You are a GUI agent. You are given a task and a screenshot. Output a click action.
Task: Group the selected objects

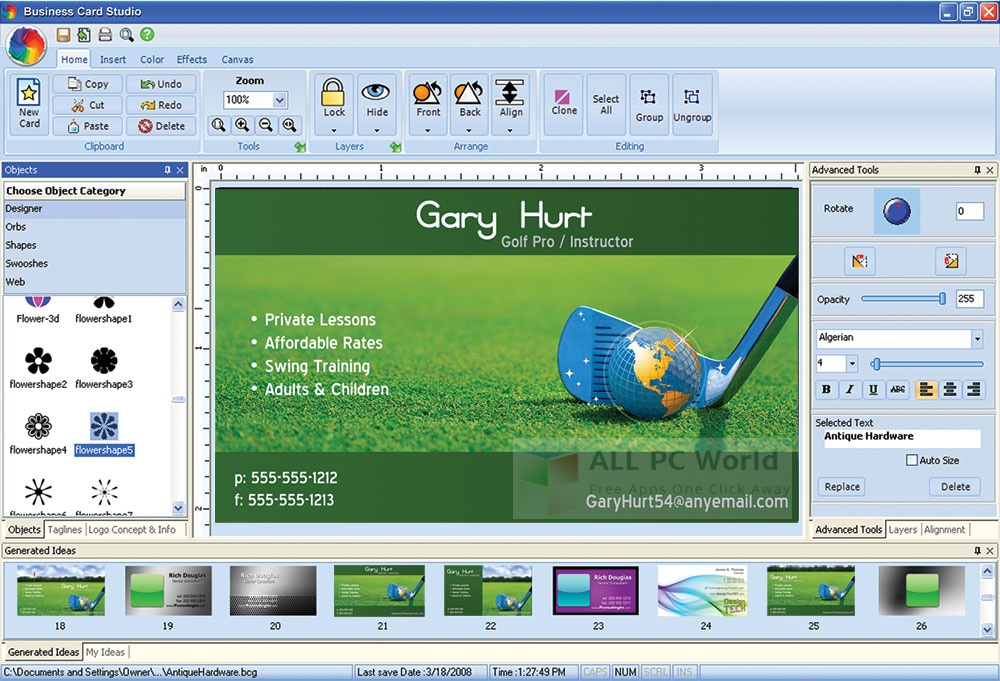[649, 104]
